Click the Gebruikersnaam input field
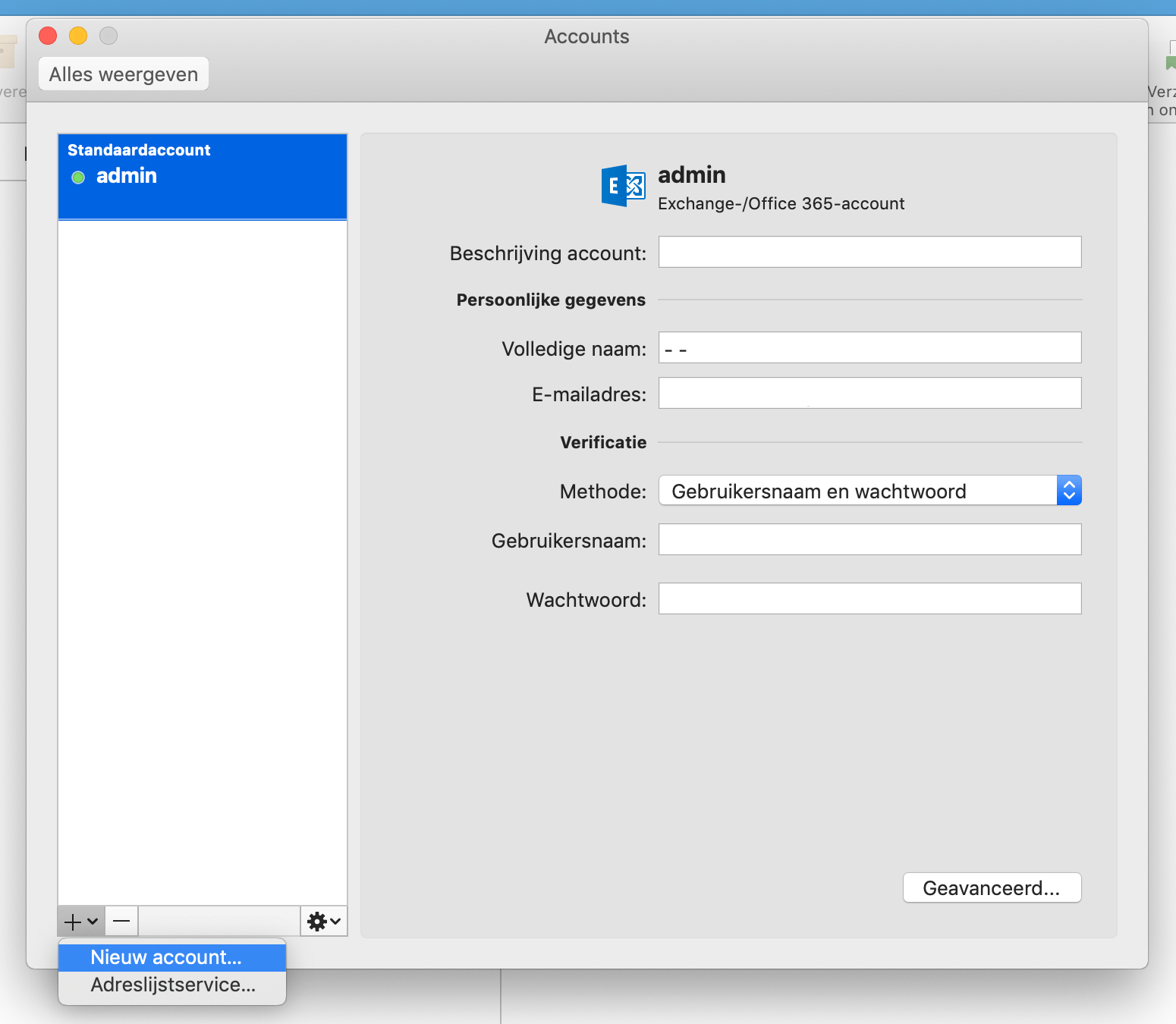1176x1024 pixels. coord(869,539)
